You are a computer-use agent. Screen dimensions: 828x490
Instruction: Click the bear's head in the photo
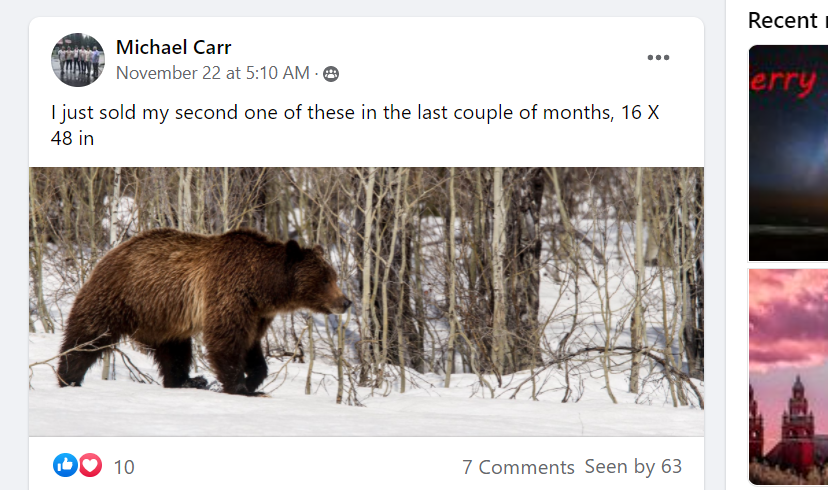tap(318, 286)
